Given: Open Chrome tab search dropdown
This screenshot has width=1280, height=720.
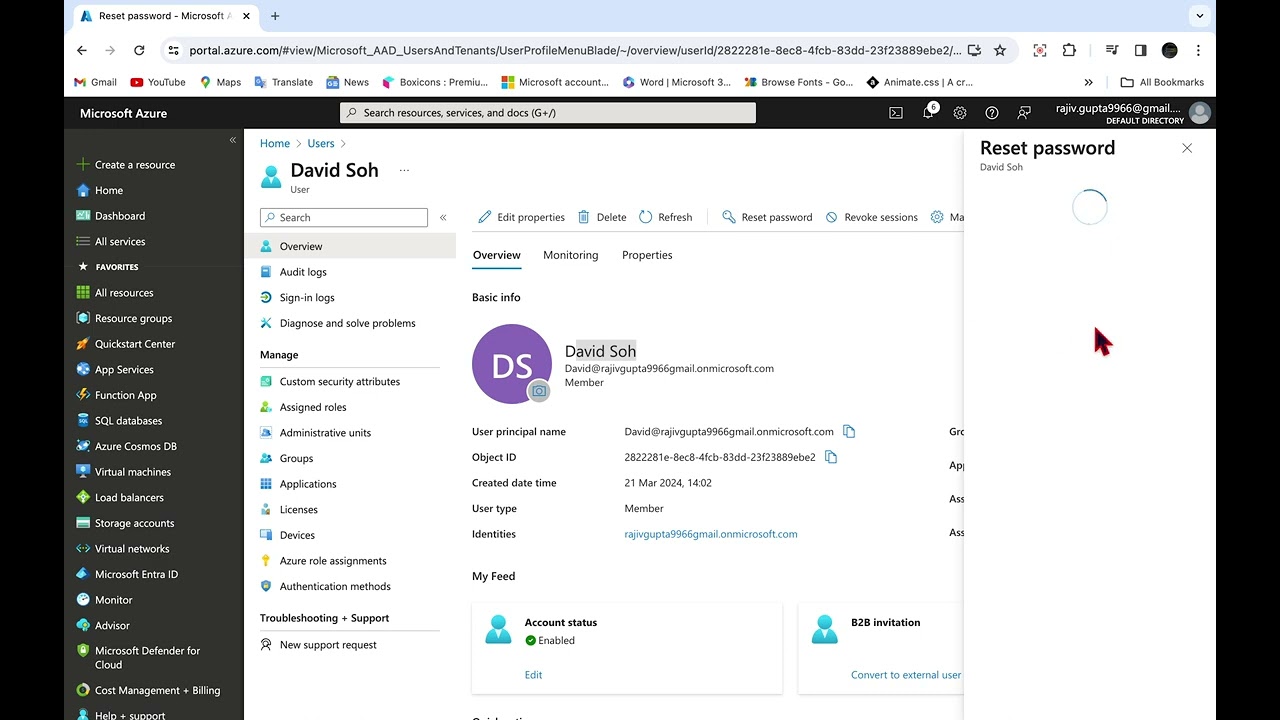Looking at the screenshot, I should point(1199,16).
